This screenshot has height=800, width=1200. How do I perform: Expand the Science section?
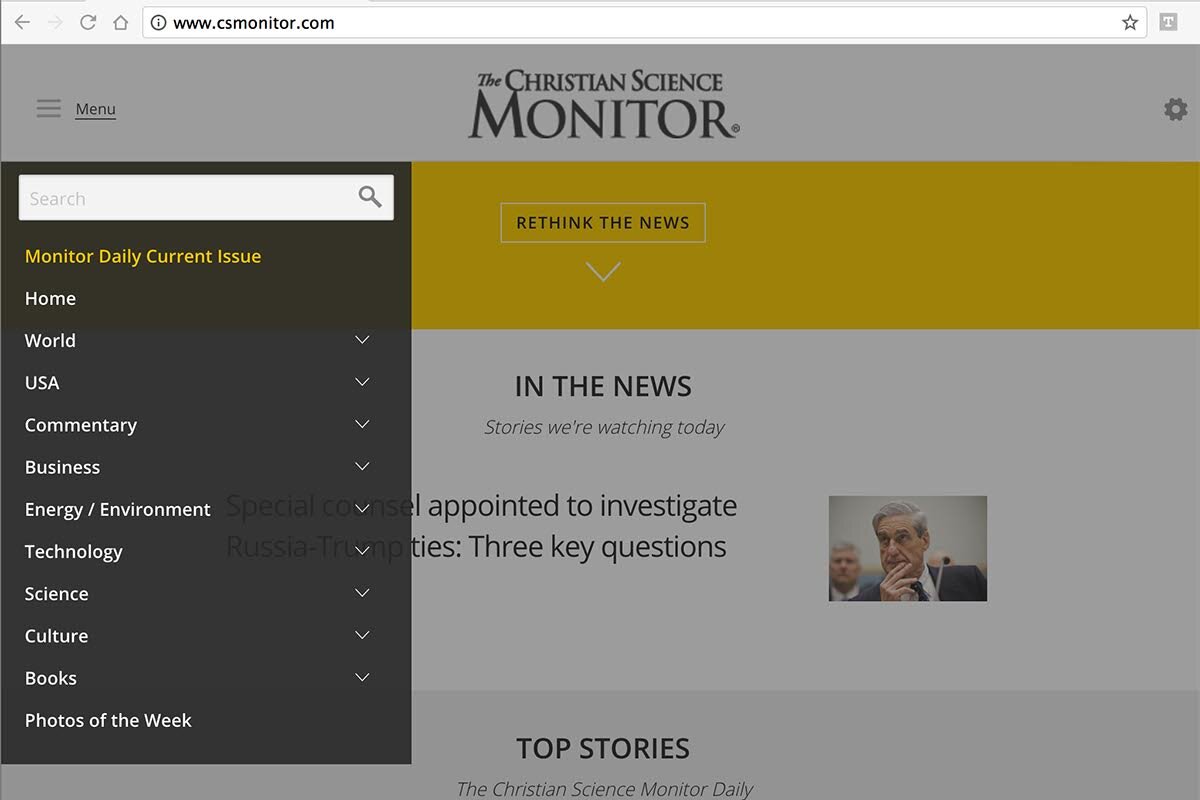(x=363, y=593)
